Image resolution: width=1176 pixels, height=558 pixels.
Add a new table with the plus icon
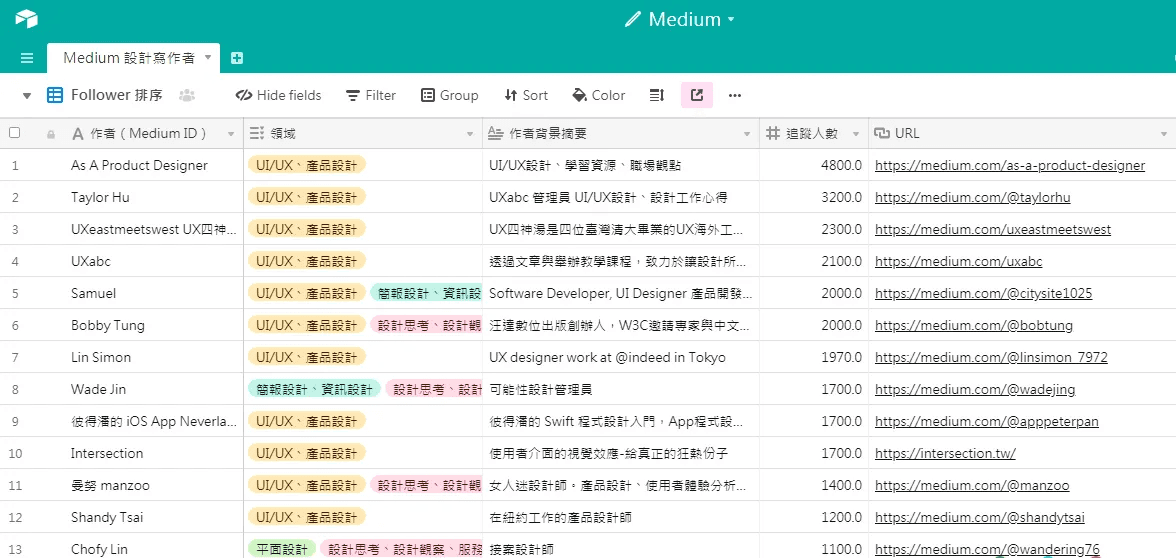pos(236,58)
